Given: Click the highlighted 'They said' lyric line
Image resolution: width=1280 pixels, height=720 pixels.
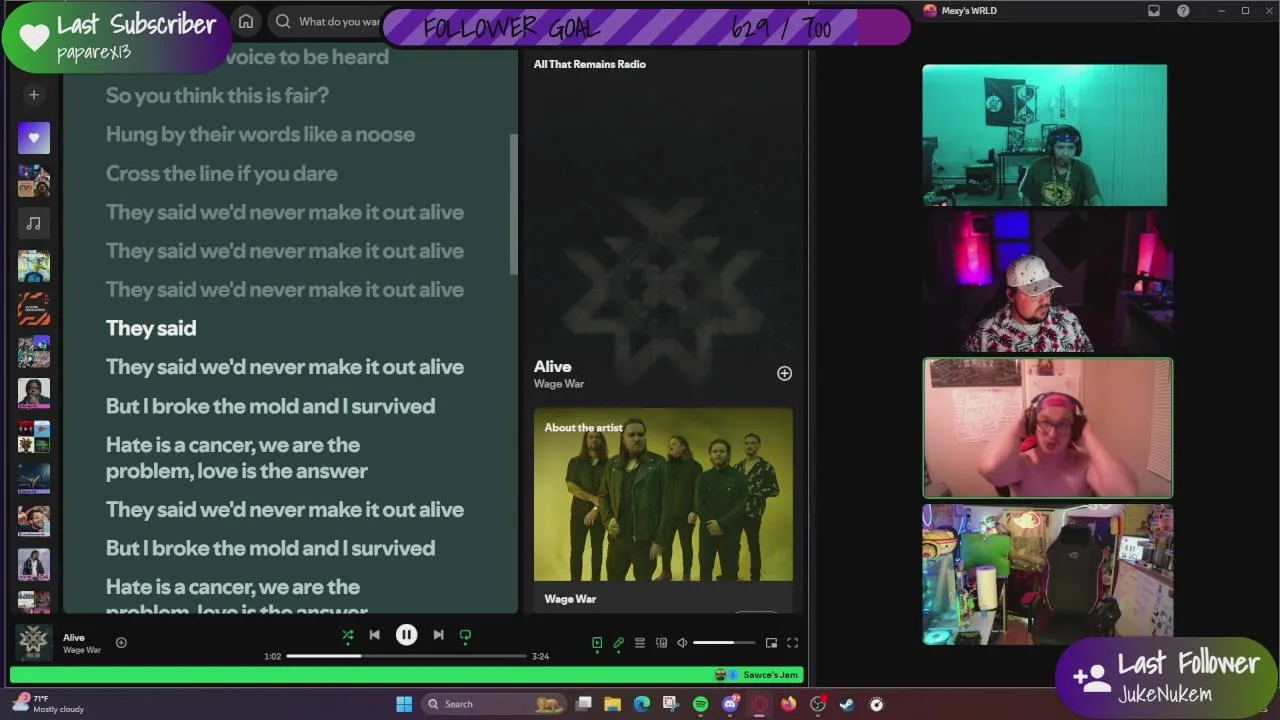Looking at the screenshot, I should (x=151, y=328).
